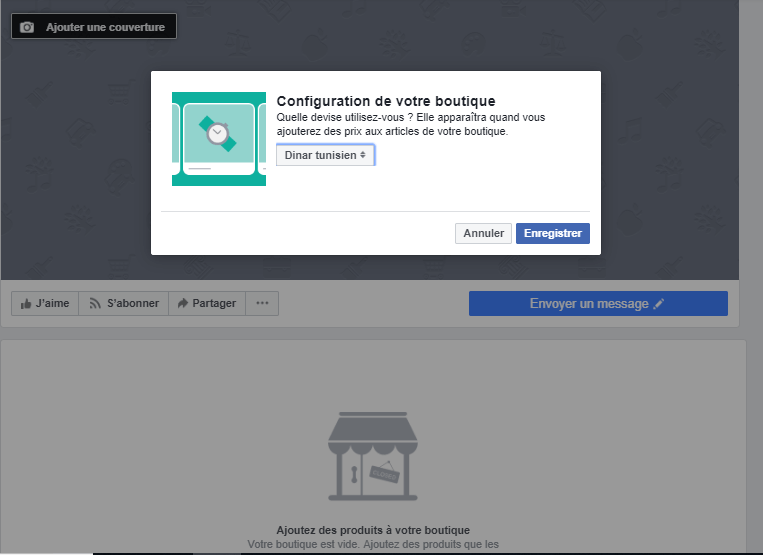Click the closed store icon
This screenshot has height=555, width=763.
tap(373, 456)
